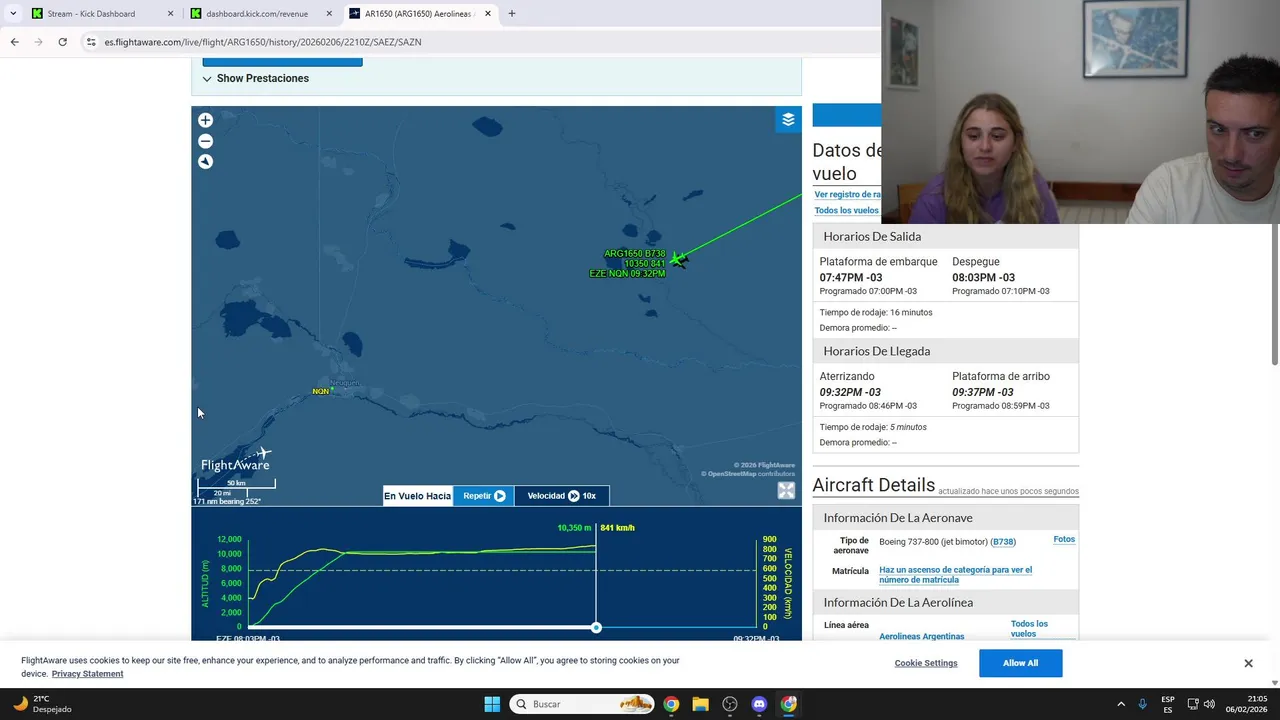Open the weather widget showing 21°C
The image size is (1280, 720).
click(40, 704)
